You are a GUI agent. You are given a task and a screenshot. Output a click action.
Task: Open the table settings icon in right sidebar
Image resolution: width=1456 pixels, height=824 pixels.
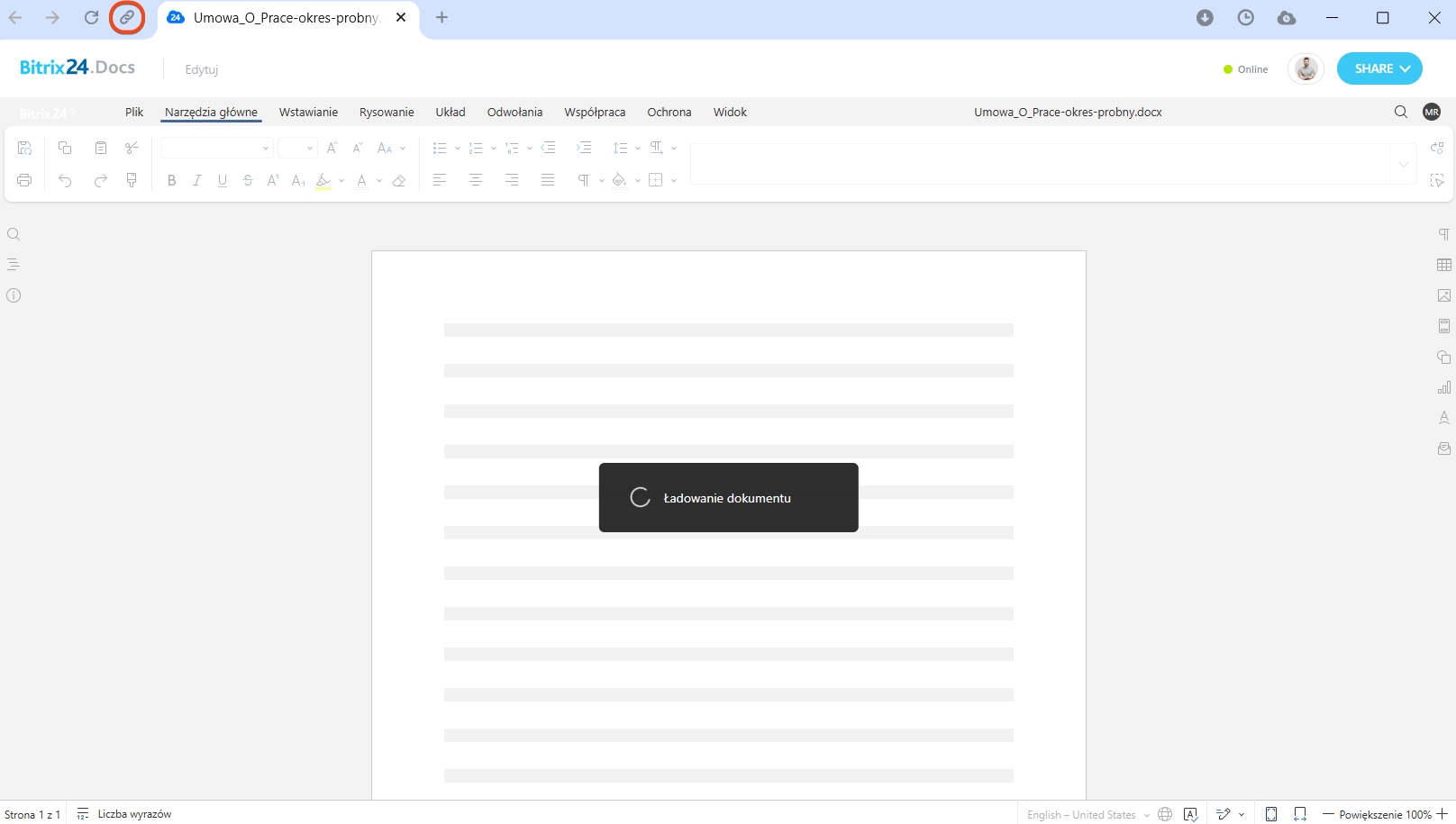point(1444,265)
